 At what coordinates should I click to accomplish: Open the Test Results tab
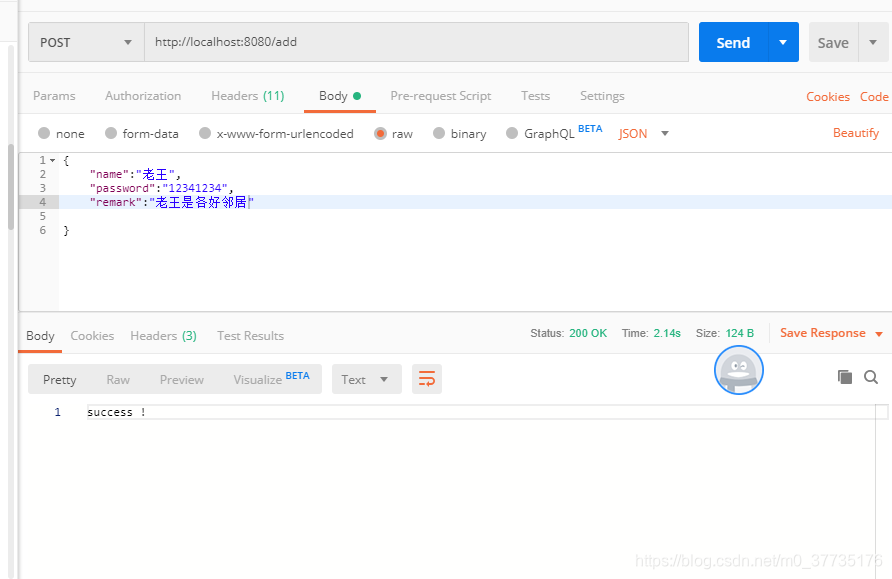click(250, 336)
